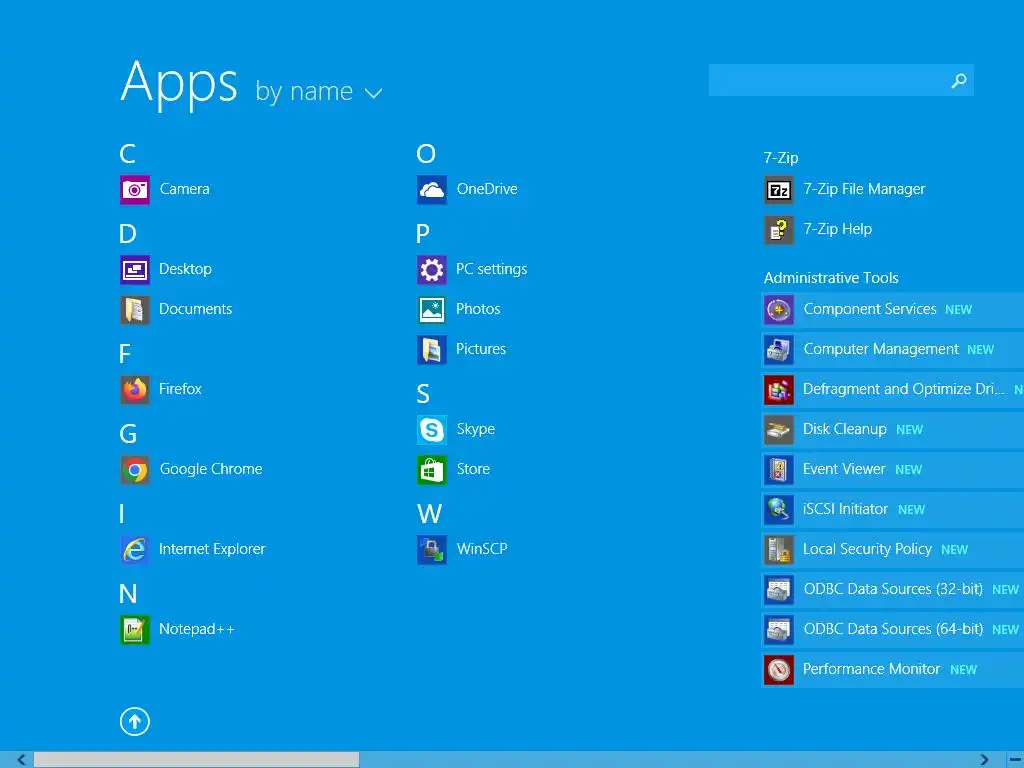Click the 'Camera' text label
1024x768 pixels.
click(185, 189)
